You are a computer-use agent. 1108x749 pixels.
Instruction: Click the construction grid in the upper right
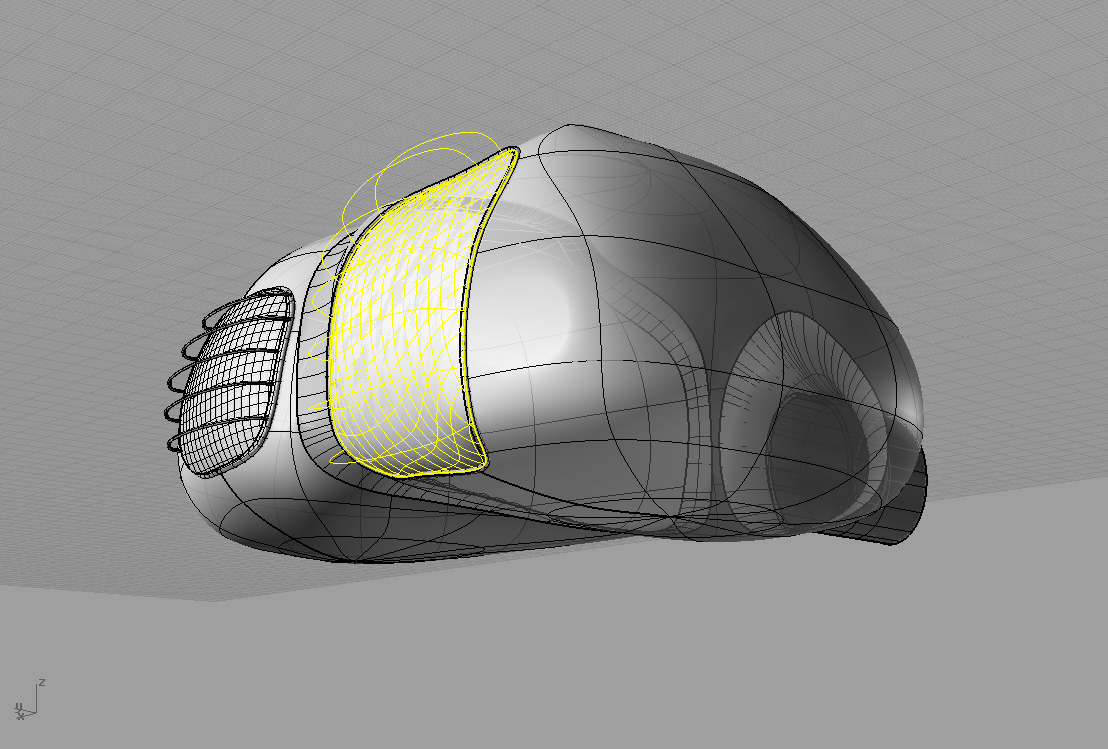[x=950, y=100]
